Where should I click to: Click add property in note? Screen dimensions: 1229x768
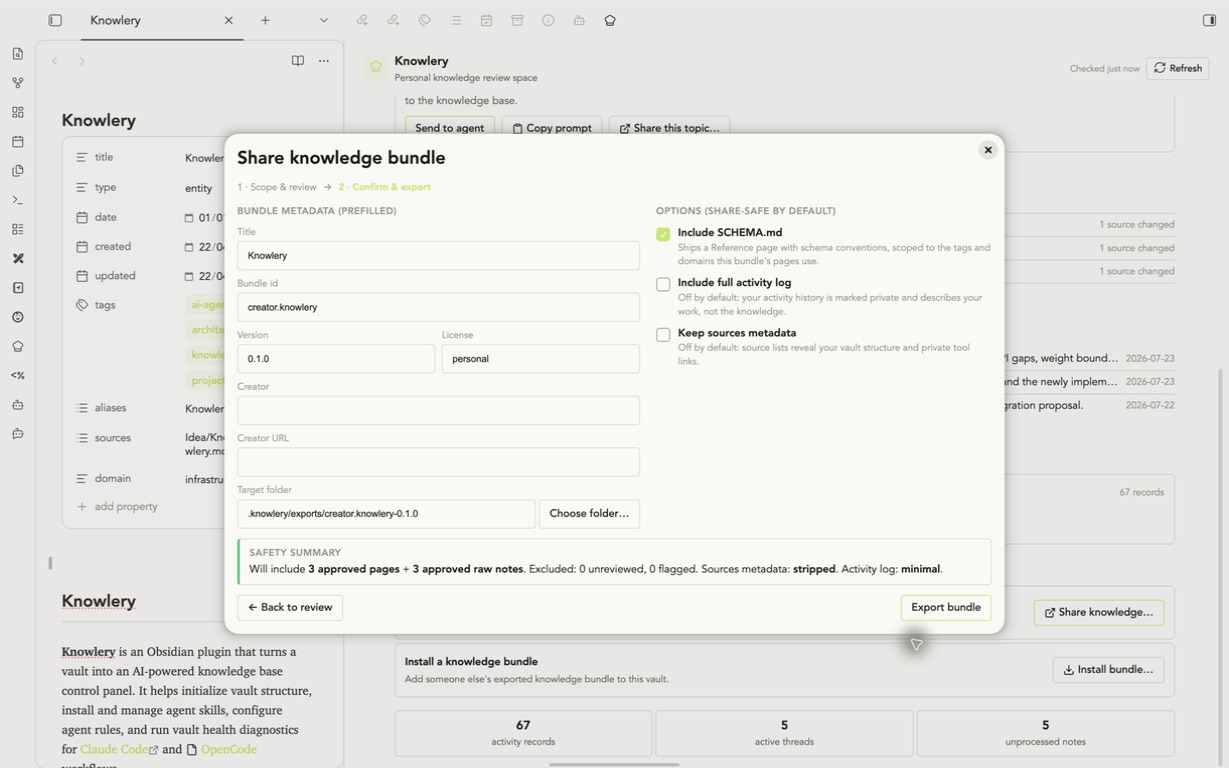click(x=117, y=507)
